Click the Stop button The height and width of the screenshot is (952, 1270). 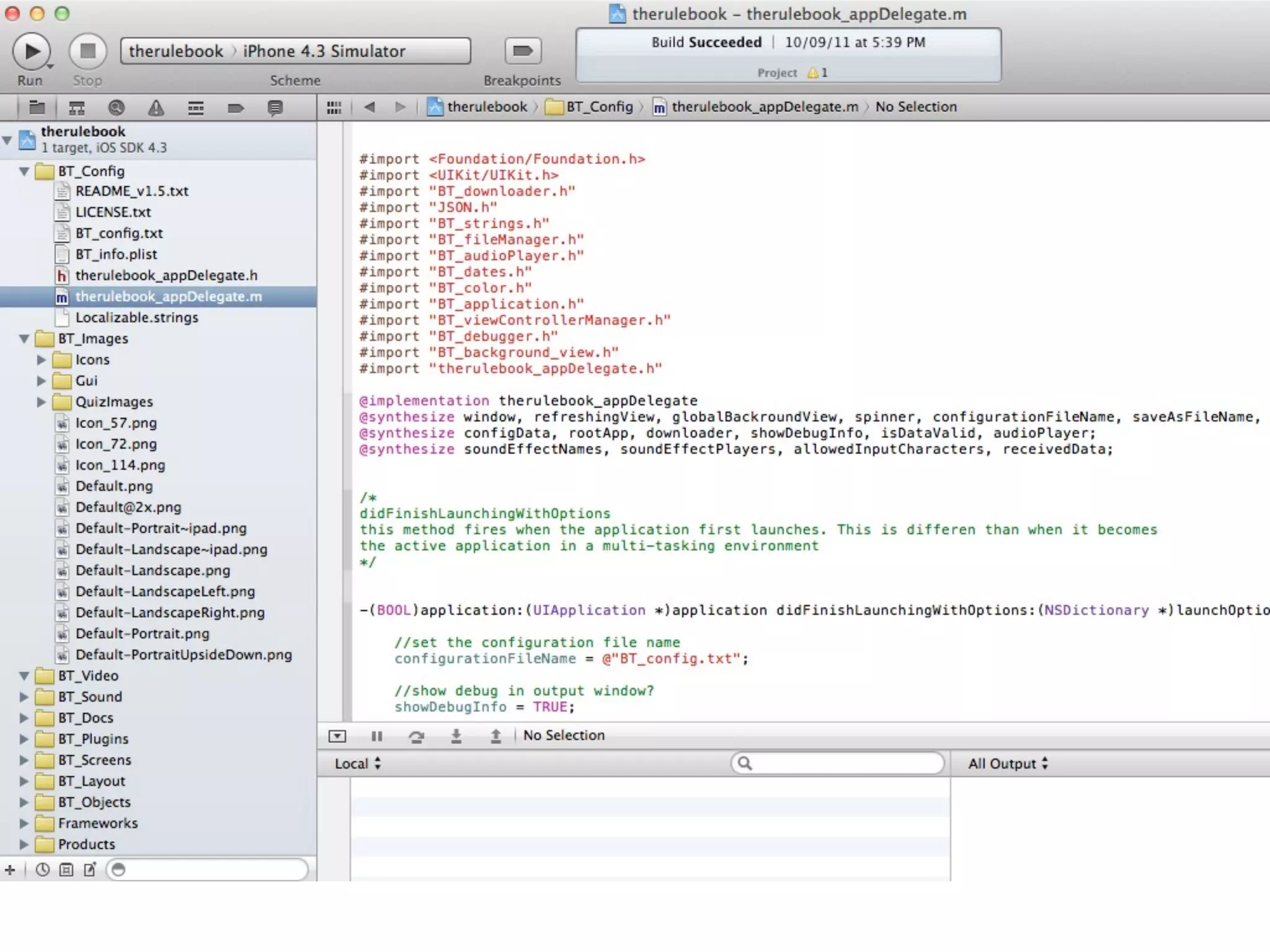(88, 51)
